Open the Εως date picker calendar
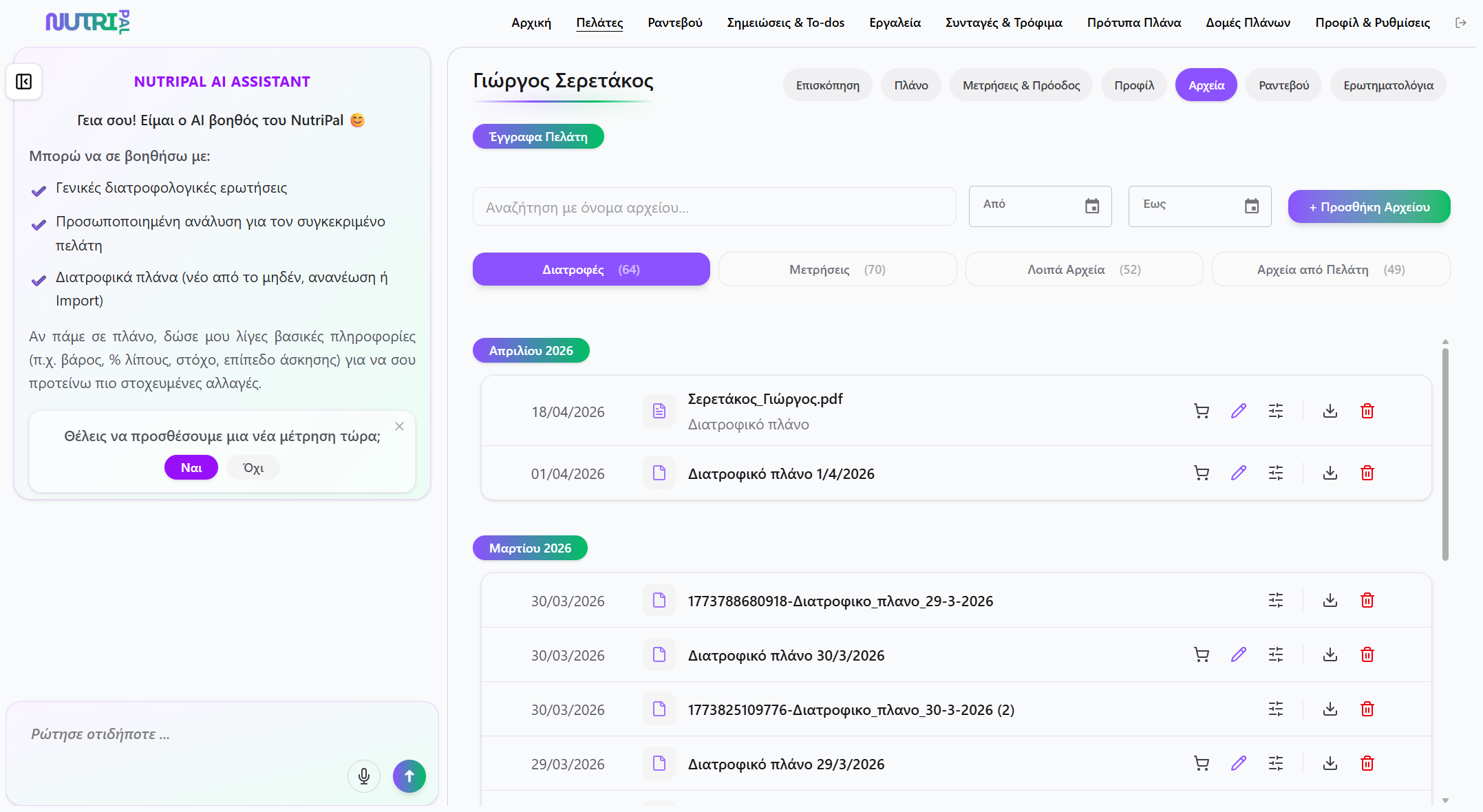The width and height of the screenshot is (1483, 812). tap(1252, 206)
